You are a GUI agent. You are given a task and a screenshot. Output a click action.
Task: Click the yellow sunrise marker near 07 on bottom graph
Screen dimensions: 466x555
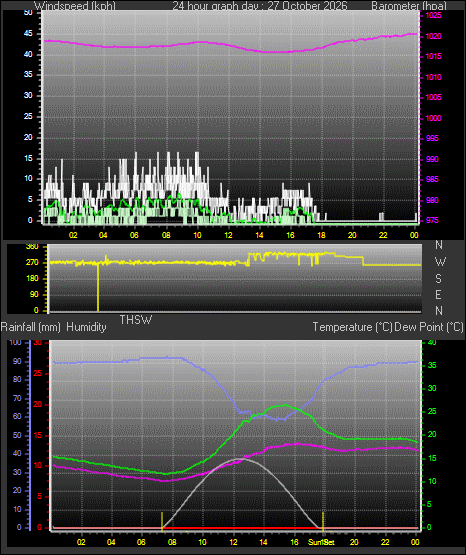[x=162, y=522]
